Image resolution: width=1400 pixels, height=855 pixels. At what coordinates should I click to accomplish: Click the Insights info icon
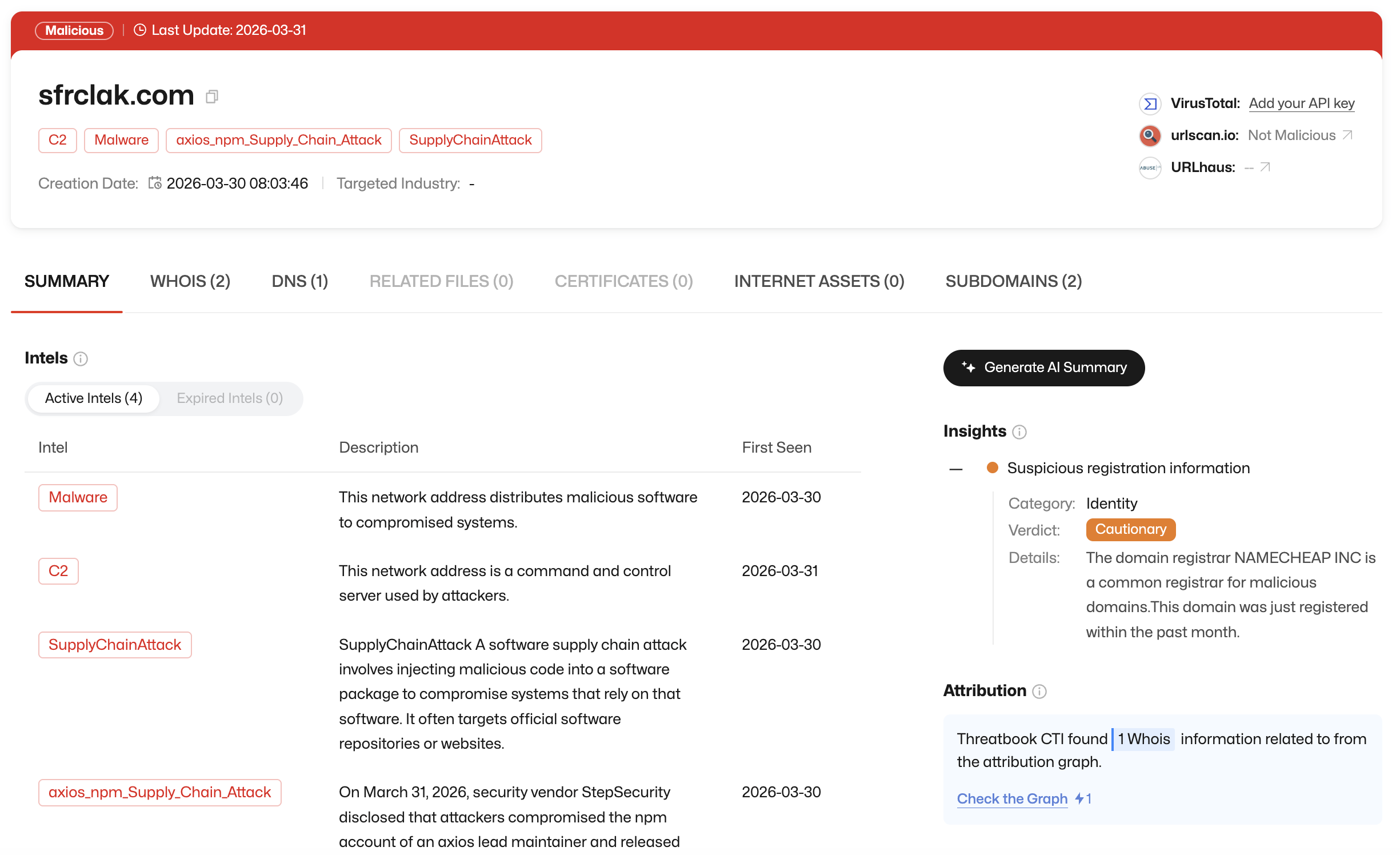click(x=1019, y=432)
